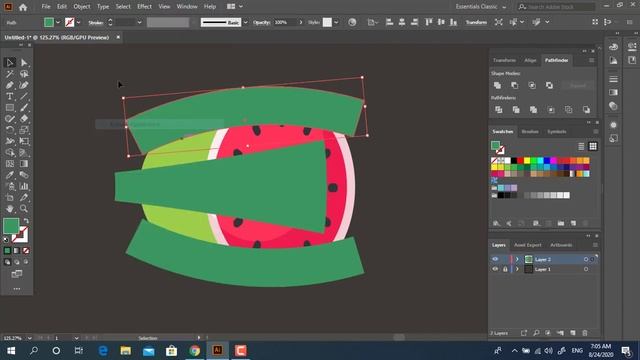
Task: Select the Eraser tool
Action: (x=24, y=119)
